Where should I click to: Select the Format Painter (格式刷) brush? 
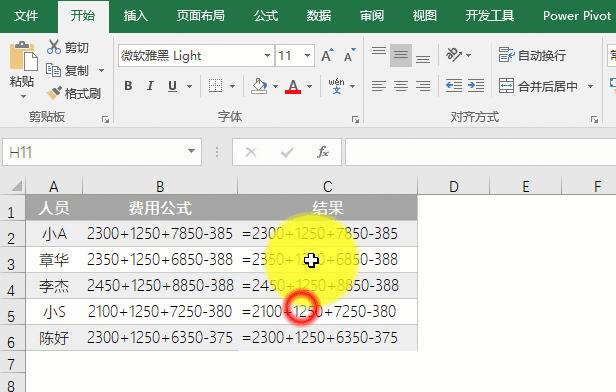coord(74,93)
